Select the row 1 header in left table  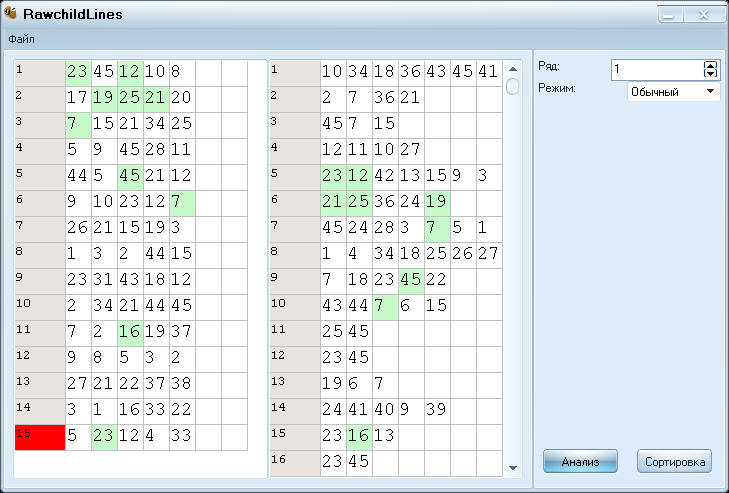(40, 73)
